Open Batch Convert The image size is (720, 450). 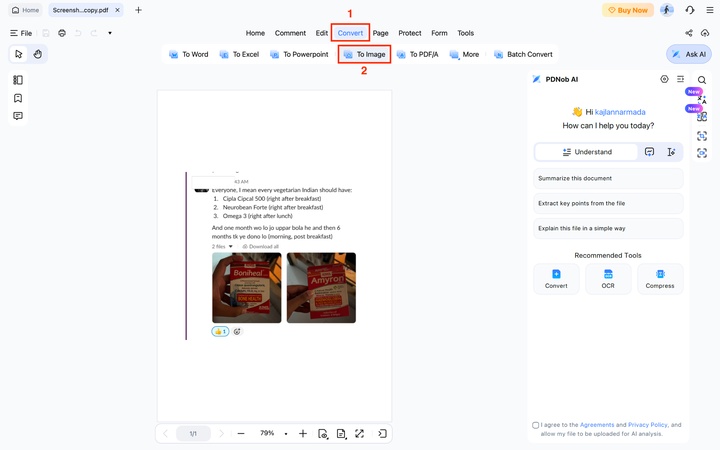coord(523,54)
